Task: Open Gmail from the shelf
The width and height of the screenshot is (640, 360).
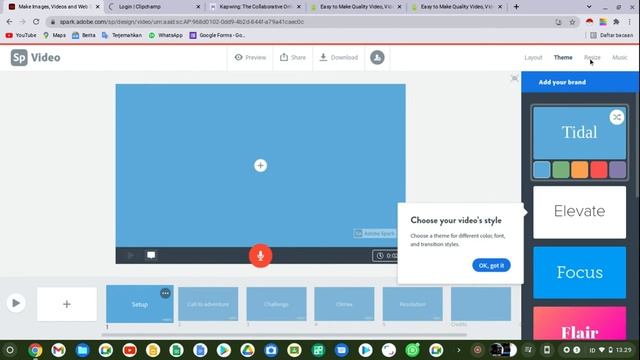Action: click(x=58, y=350)
